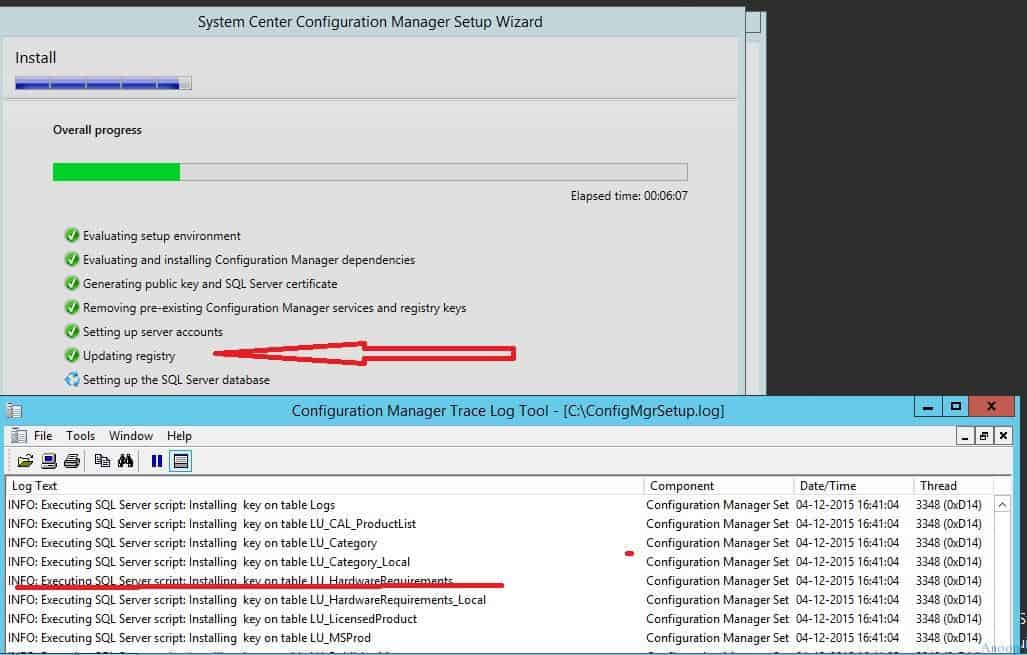This screenshot has width=1027, height=655.
Task: Minimize the inner log document window
Action: point(964,436)
